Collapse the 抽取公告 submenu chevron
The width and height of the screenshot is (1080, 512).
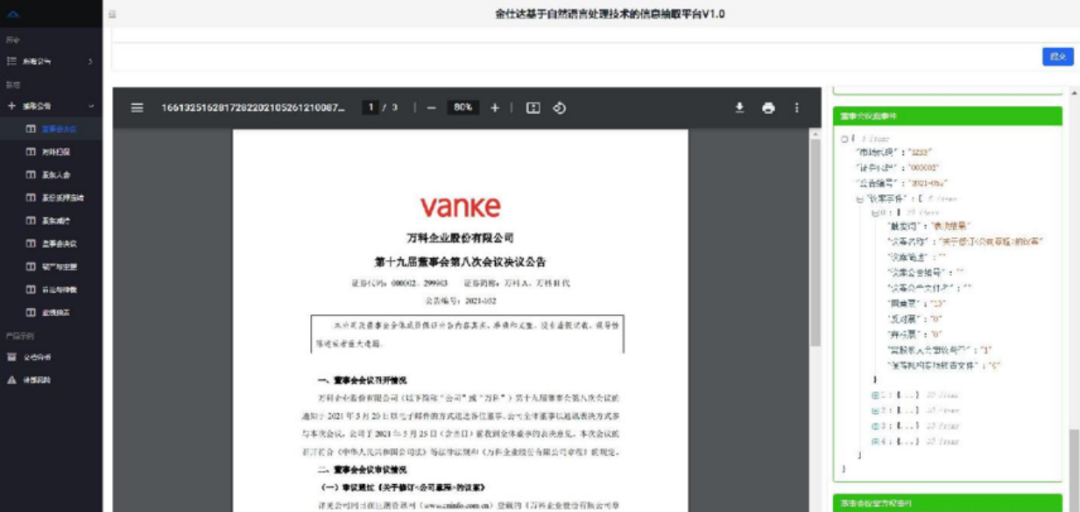91,106
